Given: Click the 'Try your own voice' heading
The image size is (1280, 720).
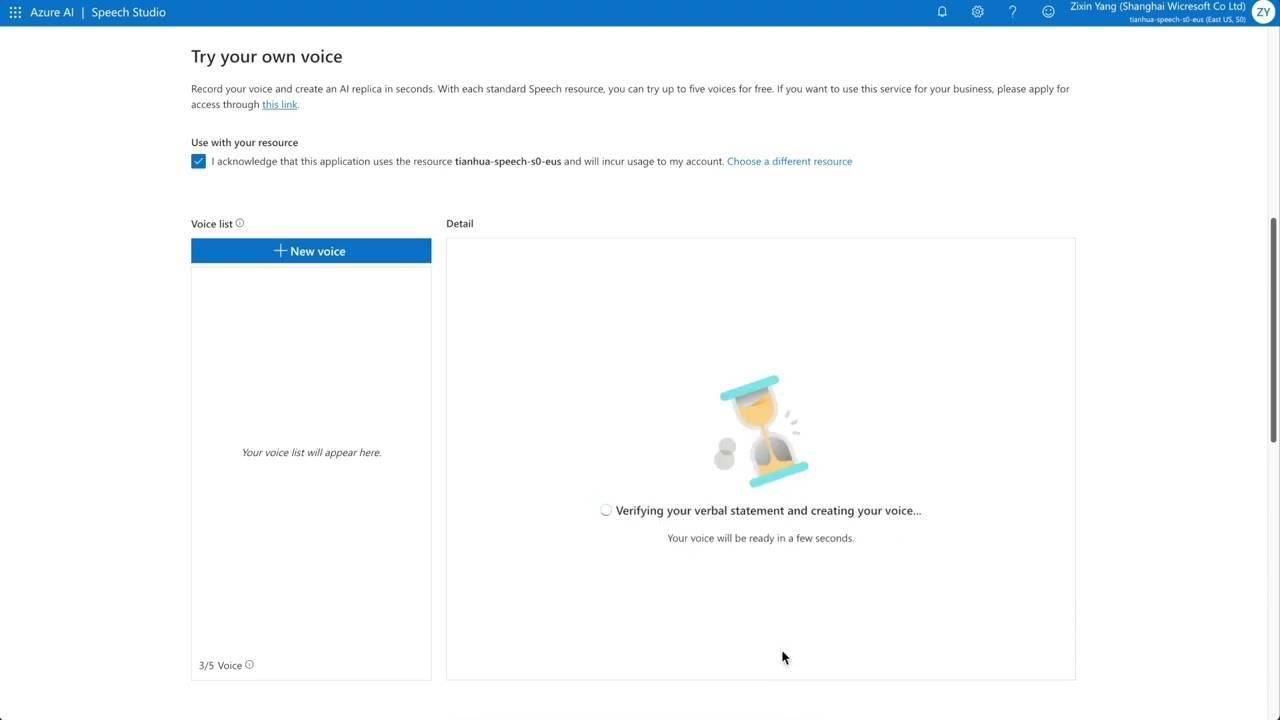Looking at the screenshot, I should tap(267, 57).
